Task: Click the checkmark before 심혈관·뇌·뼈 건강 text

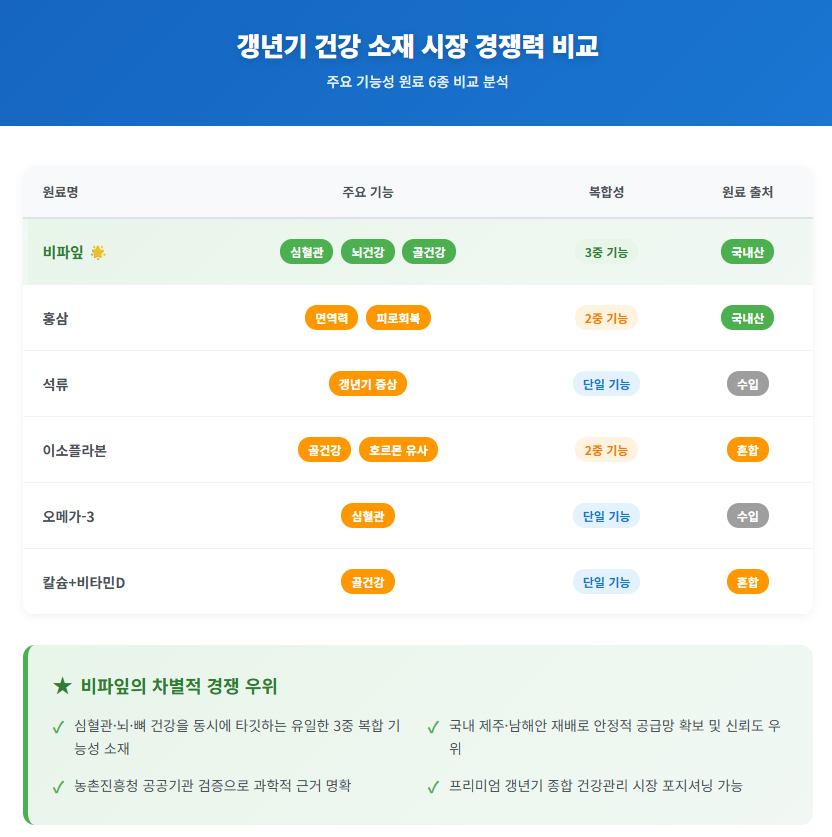Action: (58, 727)
